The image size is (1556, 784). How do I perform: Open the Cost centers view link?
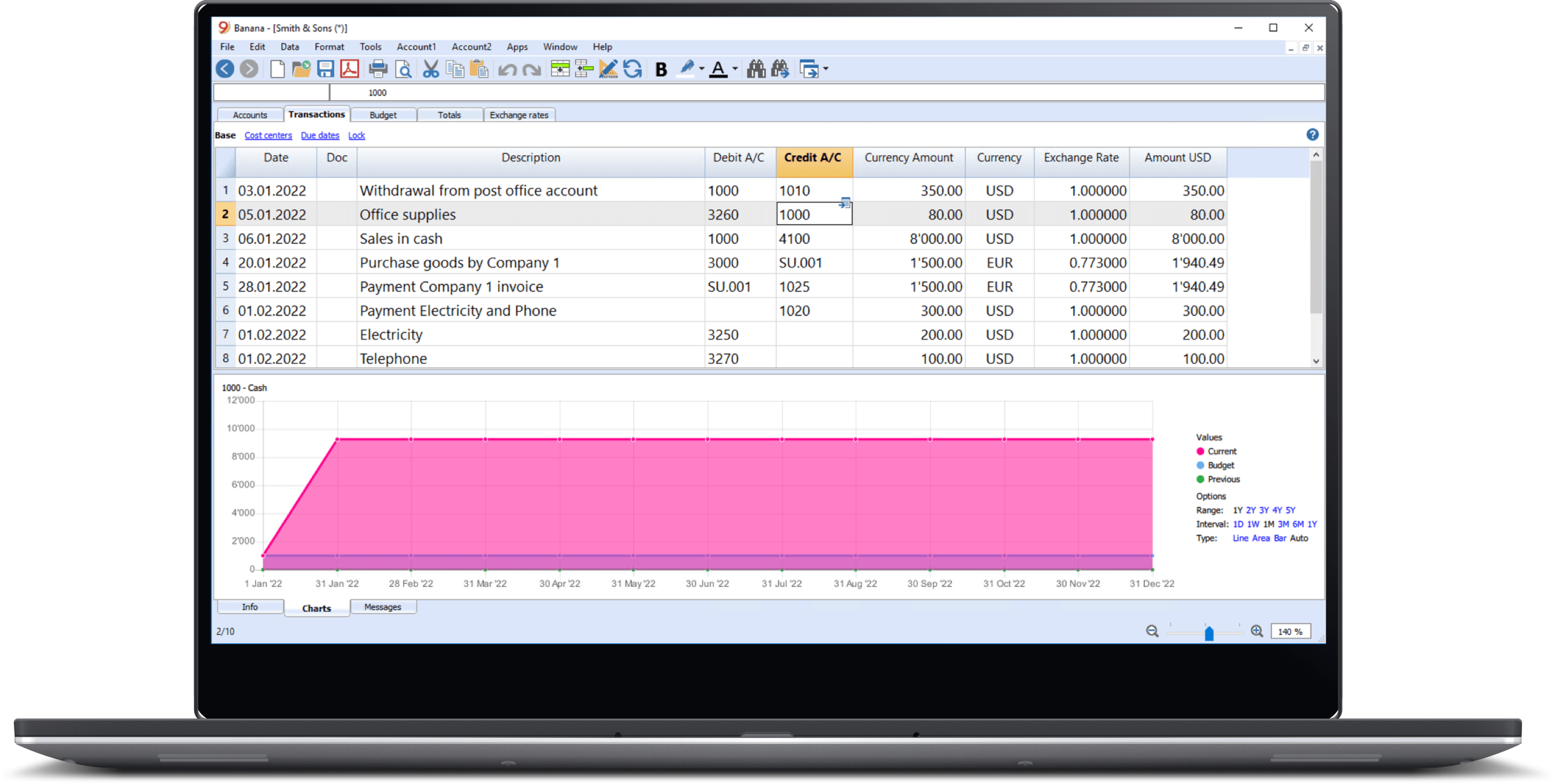(x=268, y=135)
